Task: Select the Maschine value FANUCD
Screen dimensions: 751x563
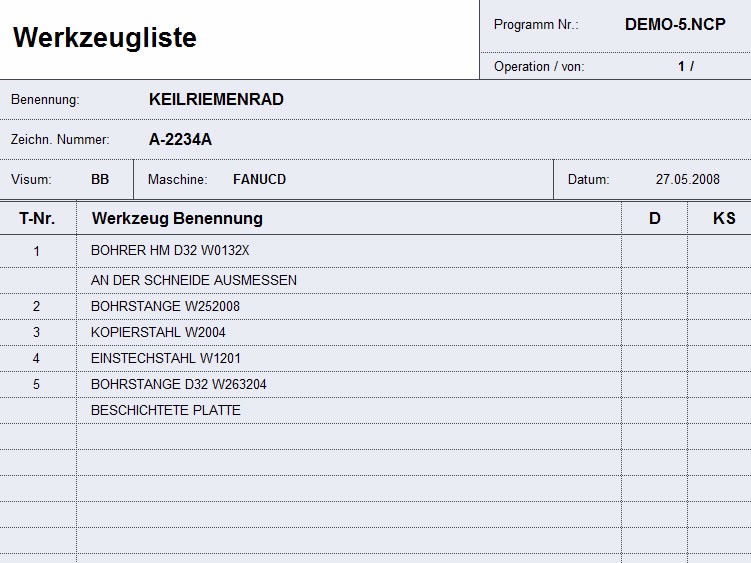Action: 259,180
